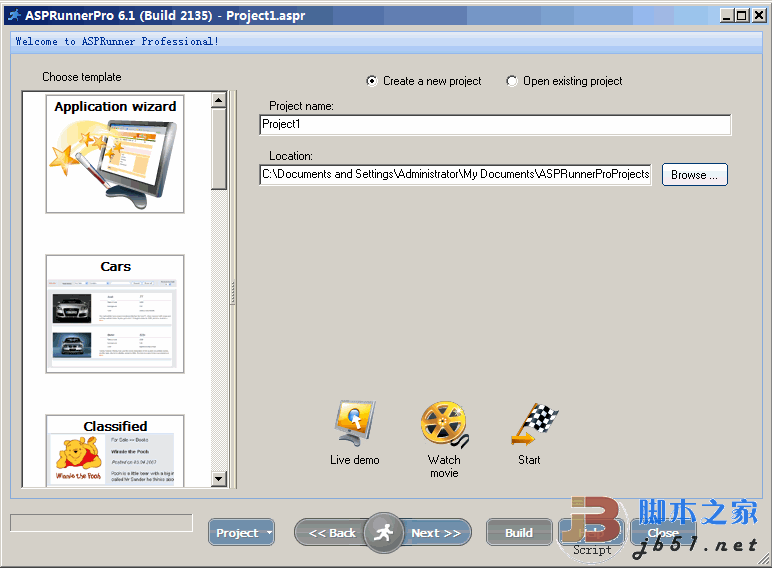
Task: Click the Choose template label
Action: coord(82,77)
